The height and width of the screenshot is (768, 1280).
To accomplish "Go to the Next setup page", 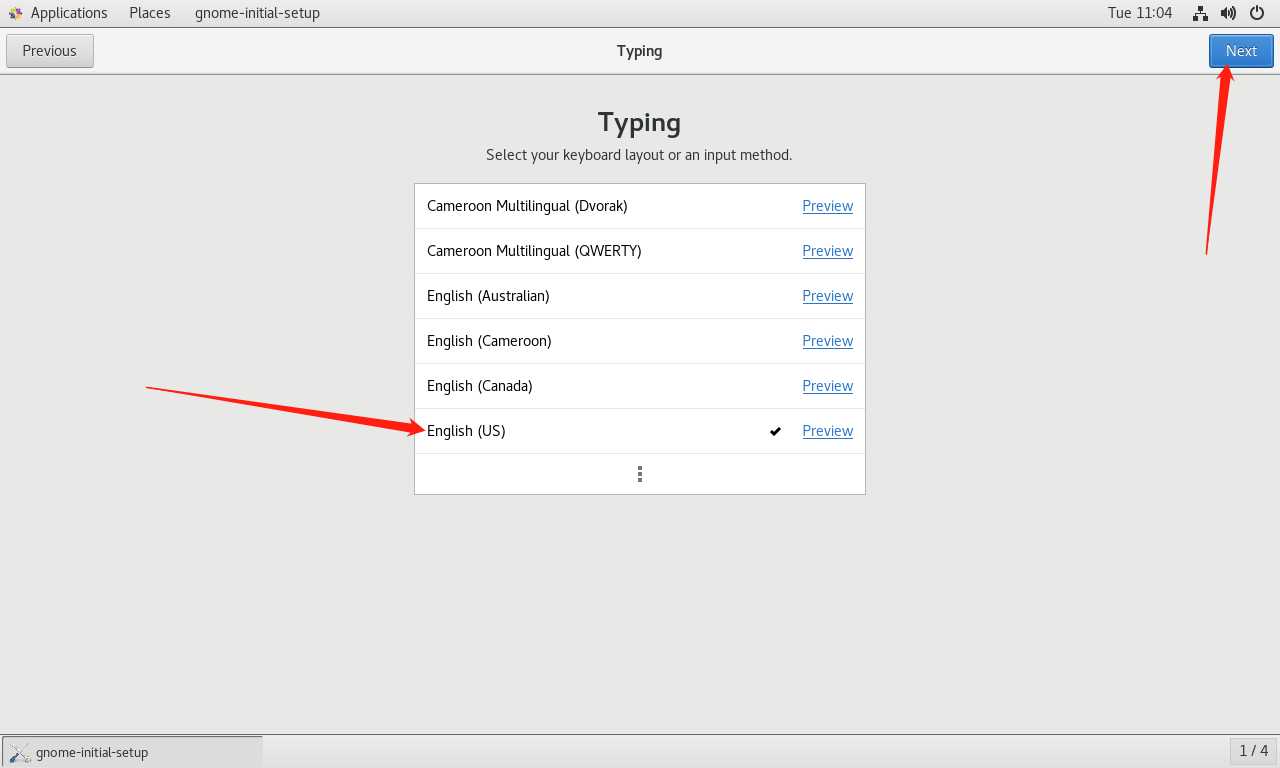I will point(1241,51).
